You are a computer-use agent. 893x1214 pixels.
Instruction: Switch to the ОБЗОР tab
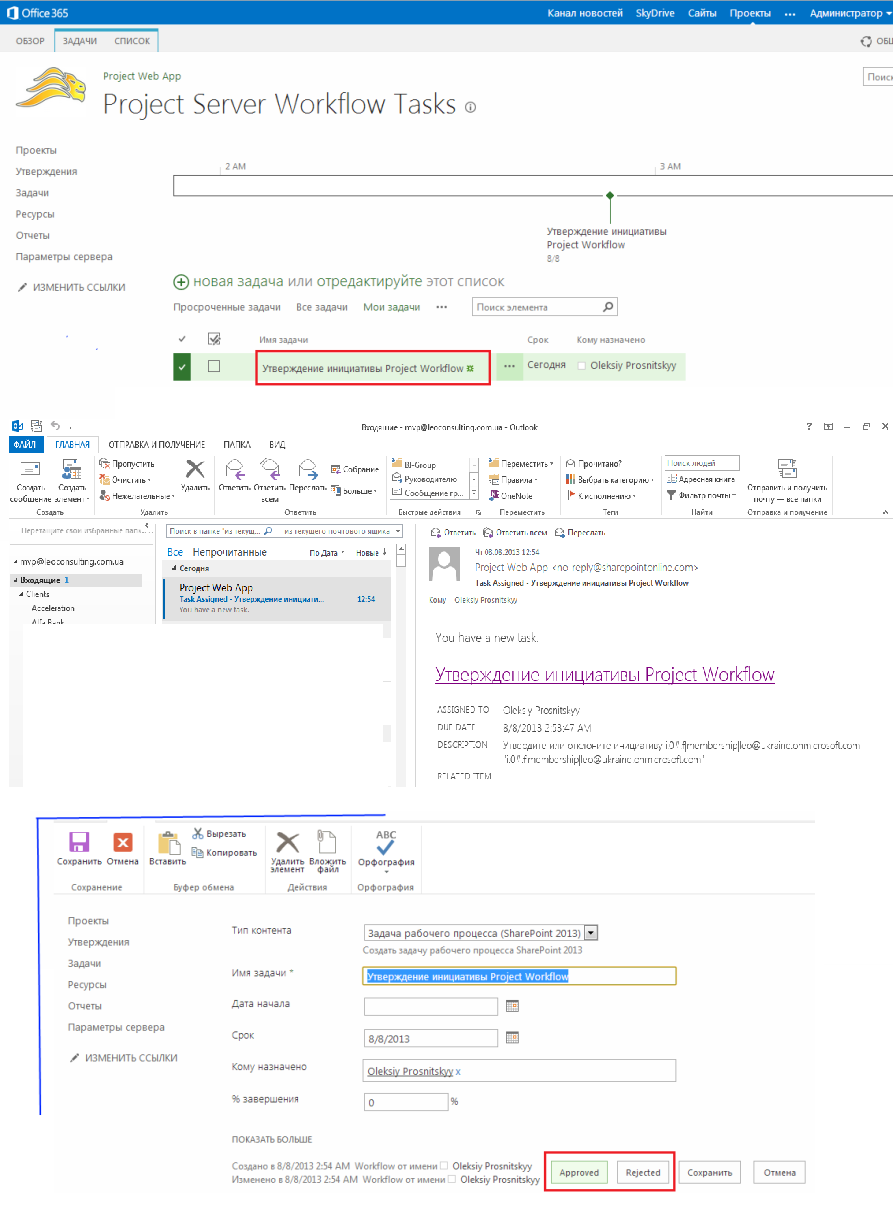coord(30,41)
